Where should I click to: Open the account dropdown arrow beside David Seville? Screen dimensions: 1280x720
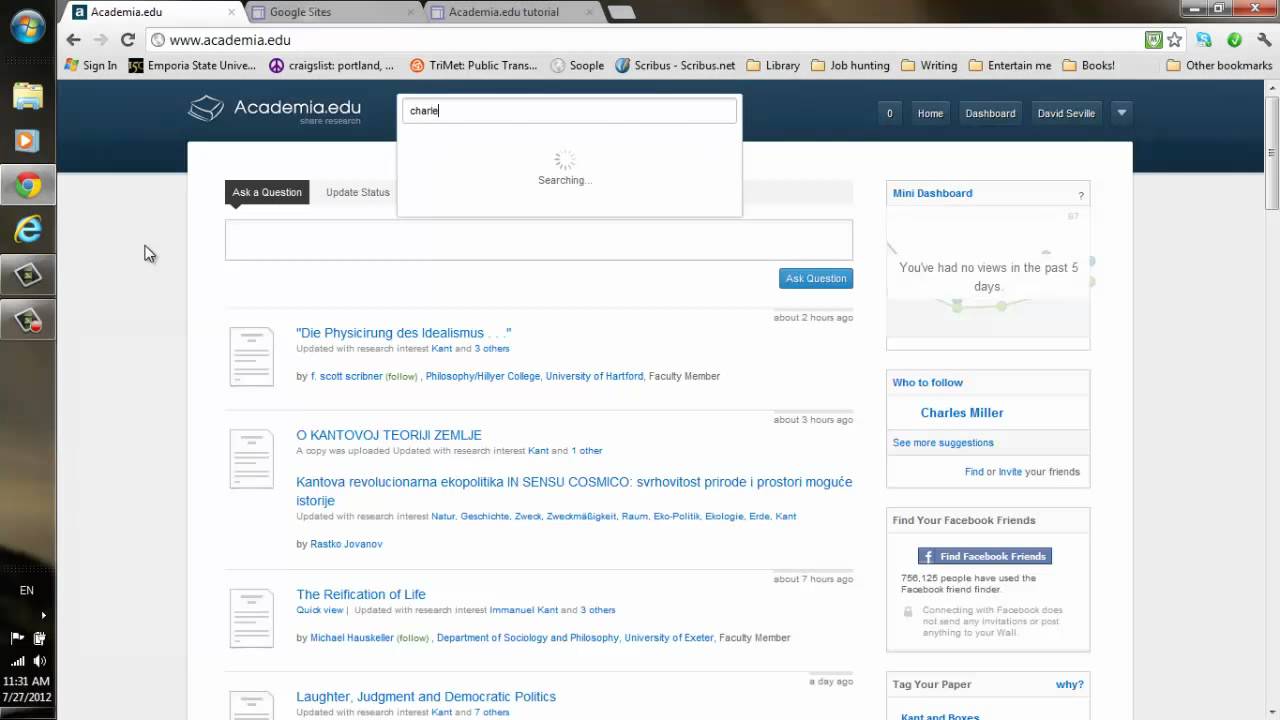point(1121,113)
